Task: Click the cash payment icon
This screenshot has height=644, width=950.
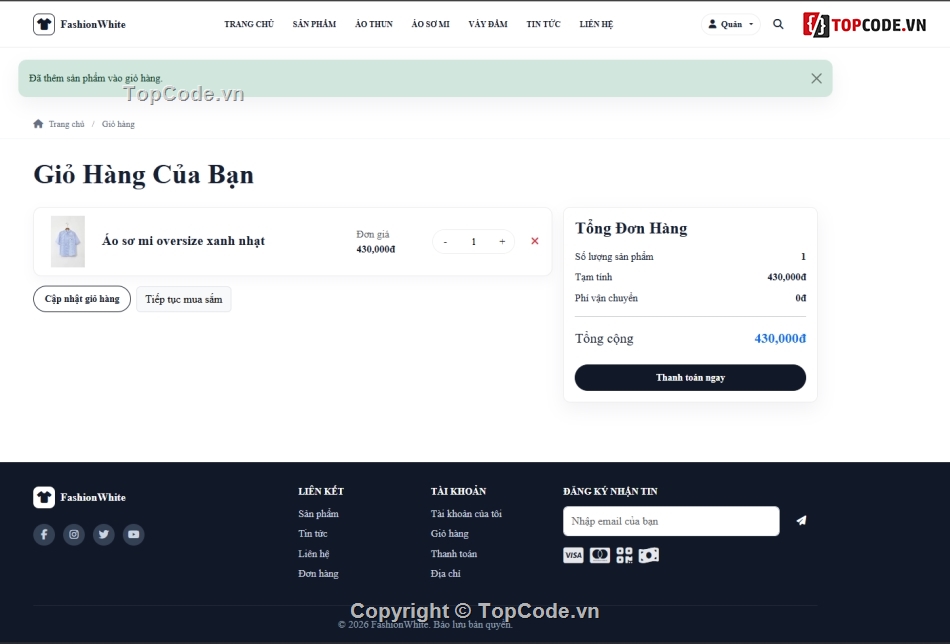Action: click(x=648, y=555)
